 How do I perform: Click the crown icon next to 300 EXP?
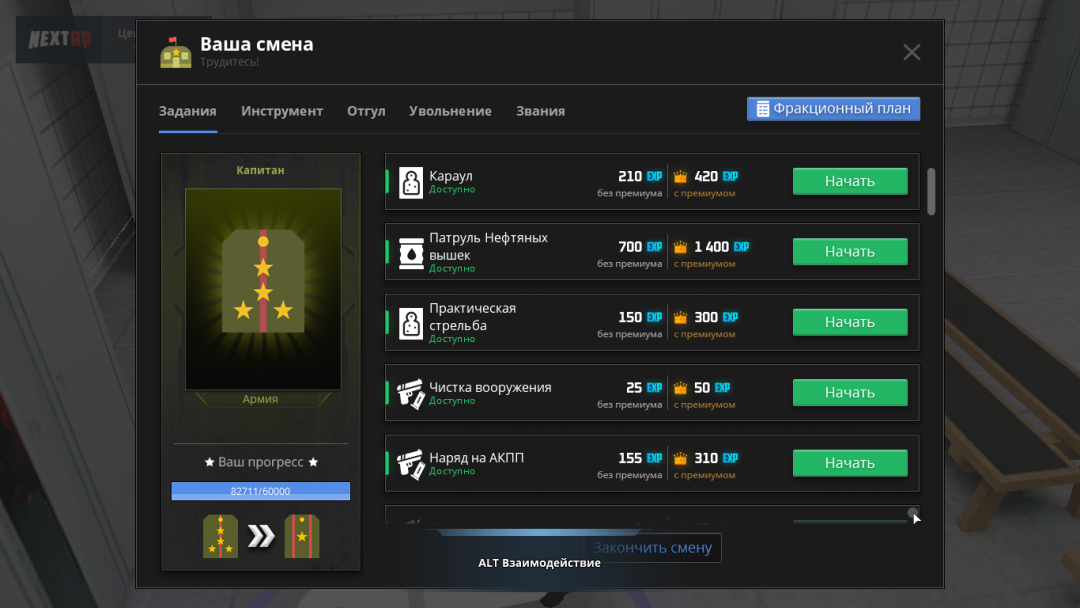[681, 317]
